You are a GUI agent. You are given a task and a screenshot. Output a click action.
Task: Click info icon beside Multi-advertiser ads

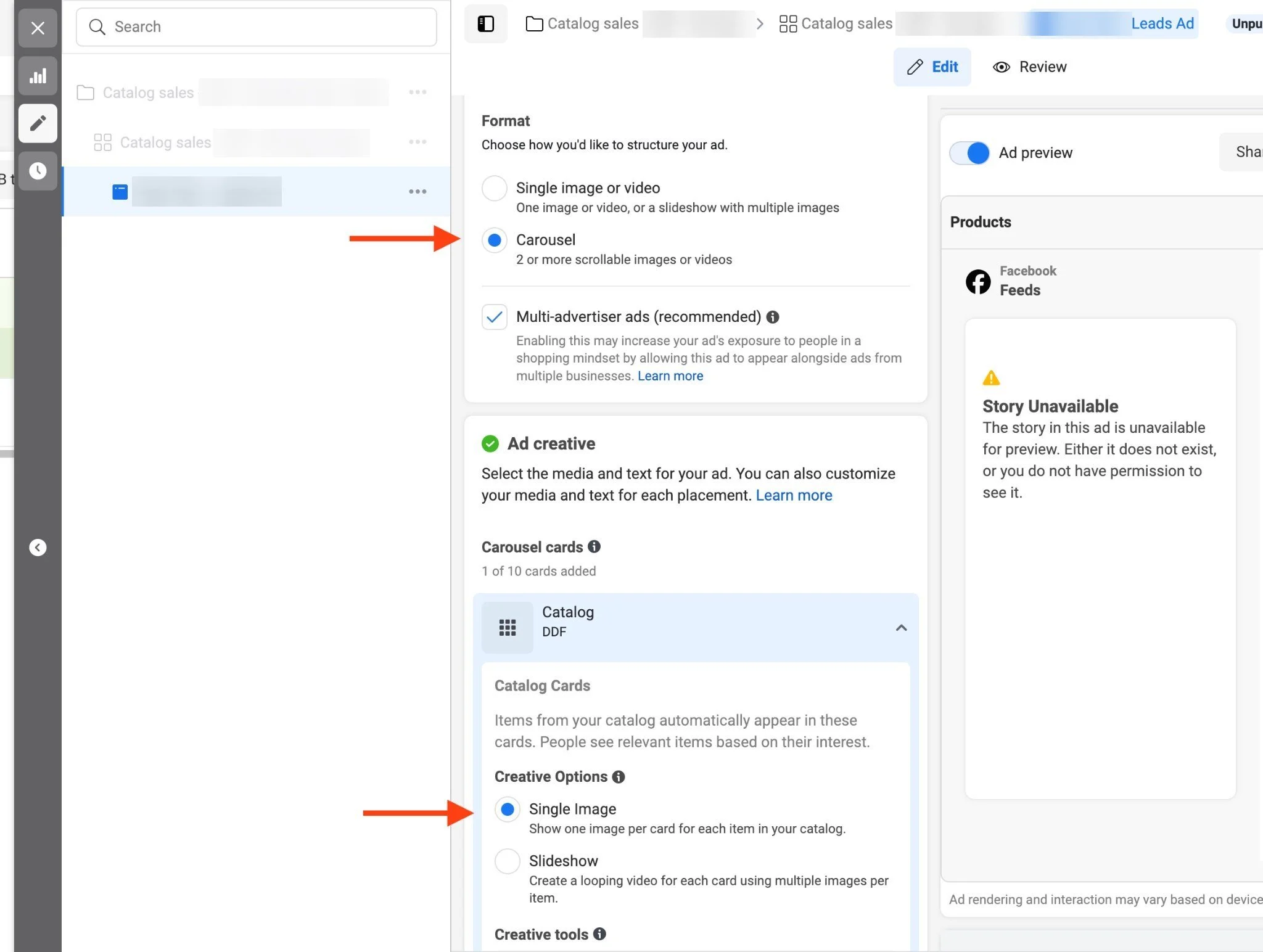[x=773, y=317]
